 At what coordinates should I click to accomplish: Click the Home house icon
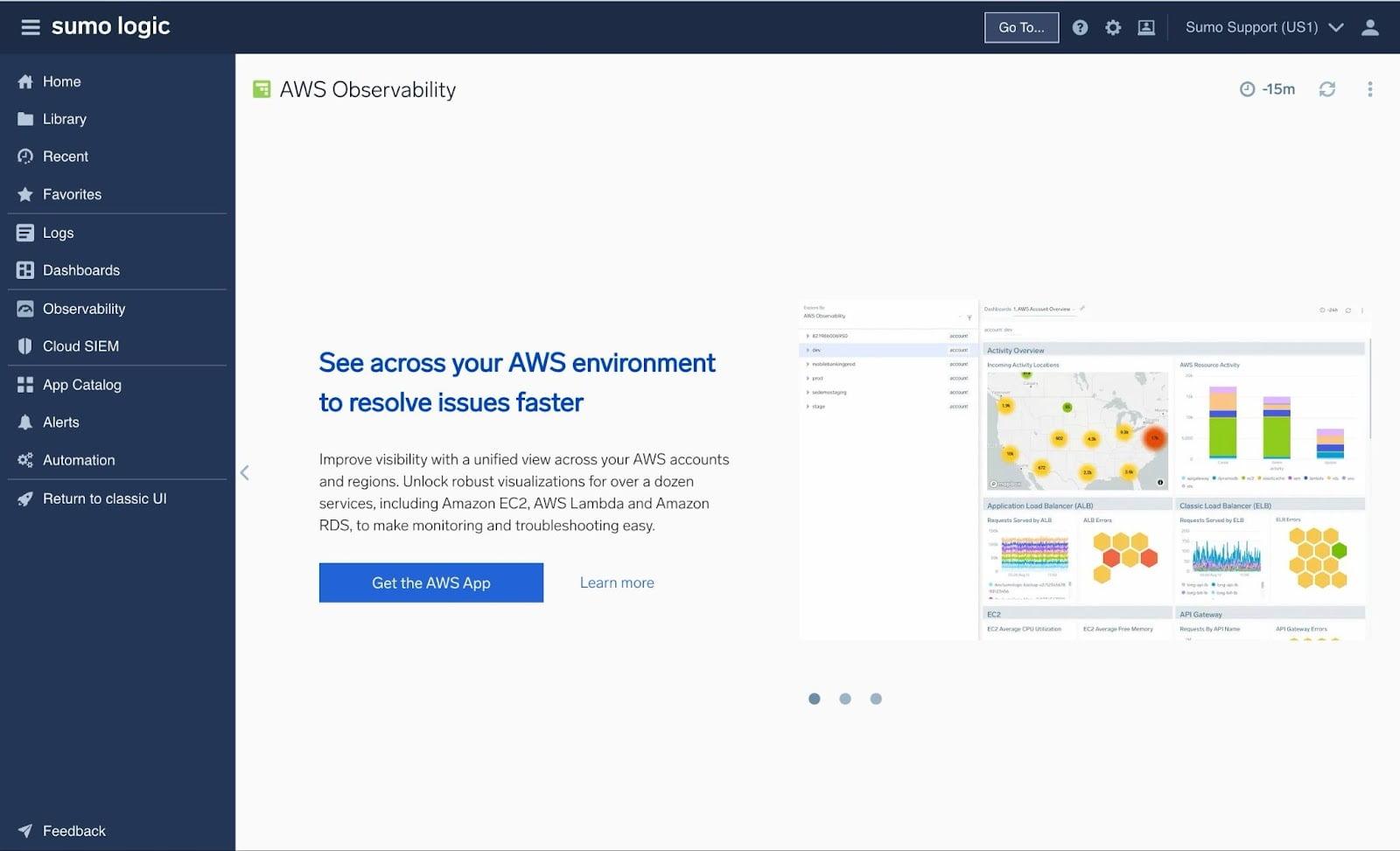pyautogui.click(x=25, y=81)
